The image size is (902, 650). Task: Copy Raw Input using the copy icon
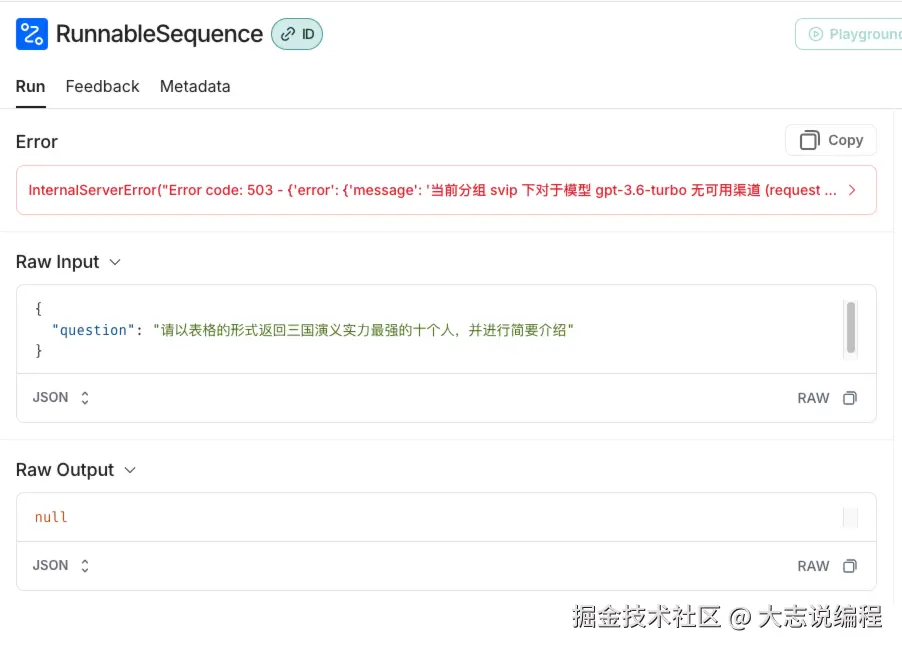coord(850,398)
